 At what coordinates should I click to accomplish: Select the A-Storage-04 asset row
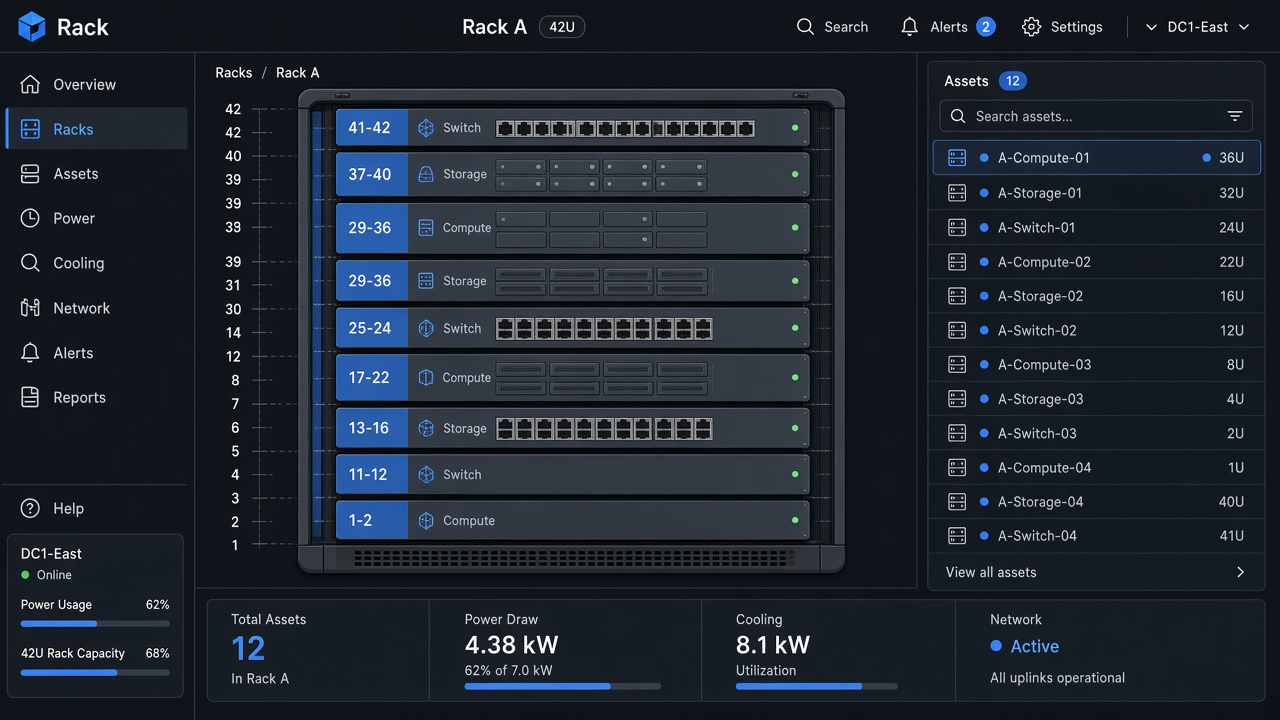click(x=1096, y=502)
